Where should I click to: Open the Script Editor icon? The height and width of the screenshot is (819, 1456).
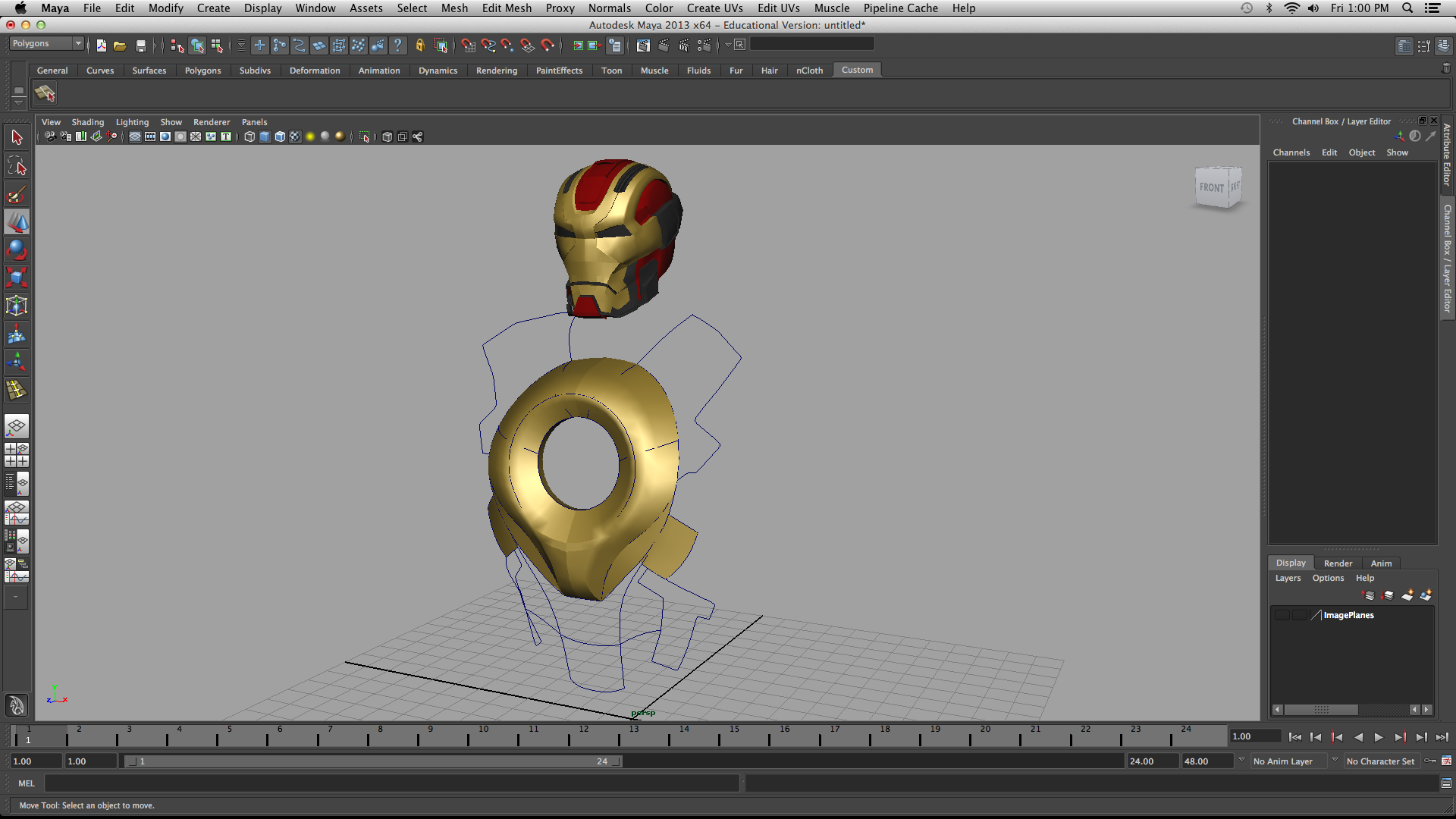click(1446, 783)
